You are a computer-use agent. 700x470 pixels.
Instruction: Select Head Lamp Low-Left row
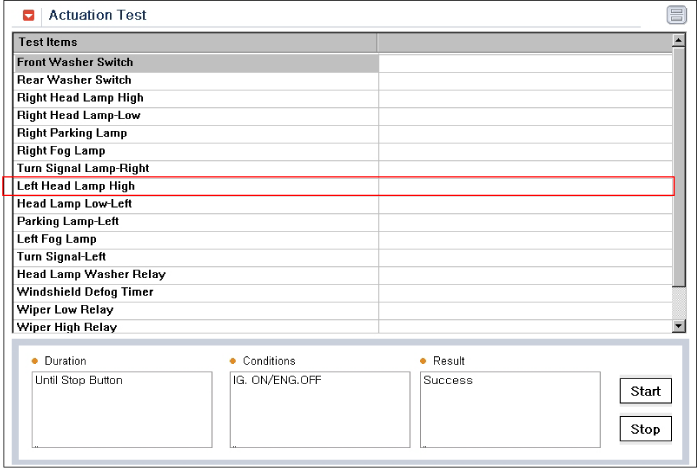click(x=343, y=204)
